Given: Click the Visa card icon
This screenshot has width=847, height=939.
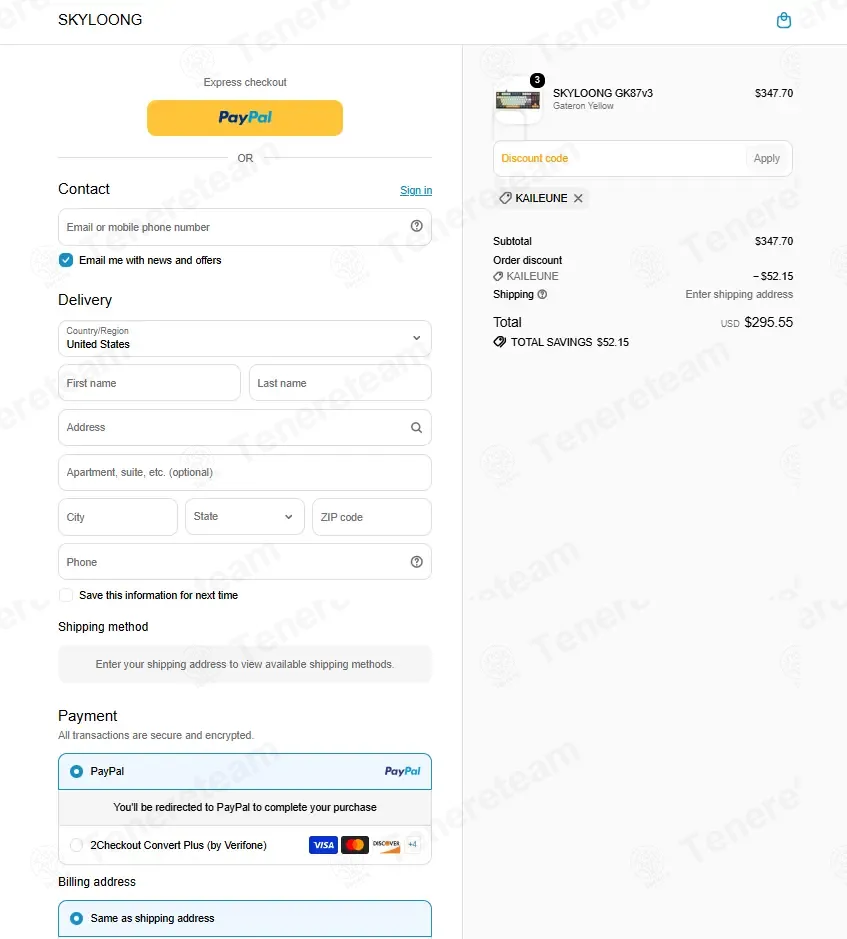Looking at the screenshot, I should [x=323, y=845].
